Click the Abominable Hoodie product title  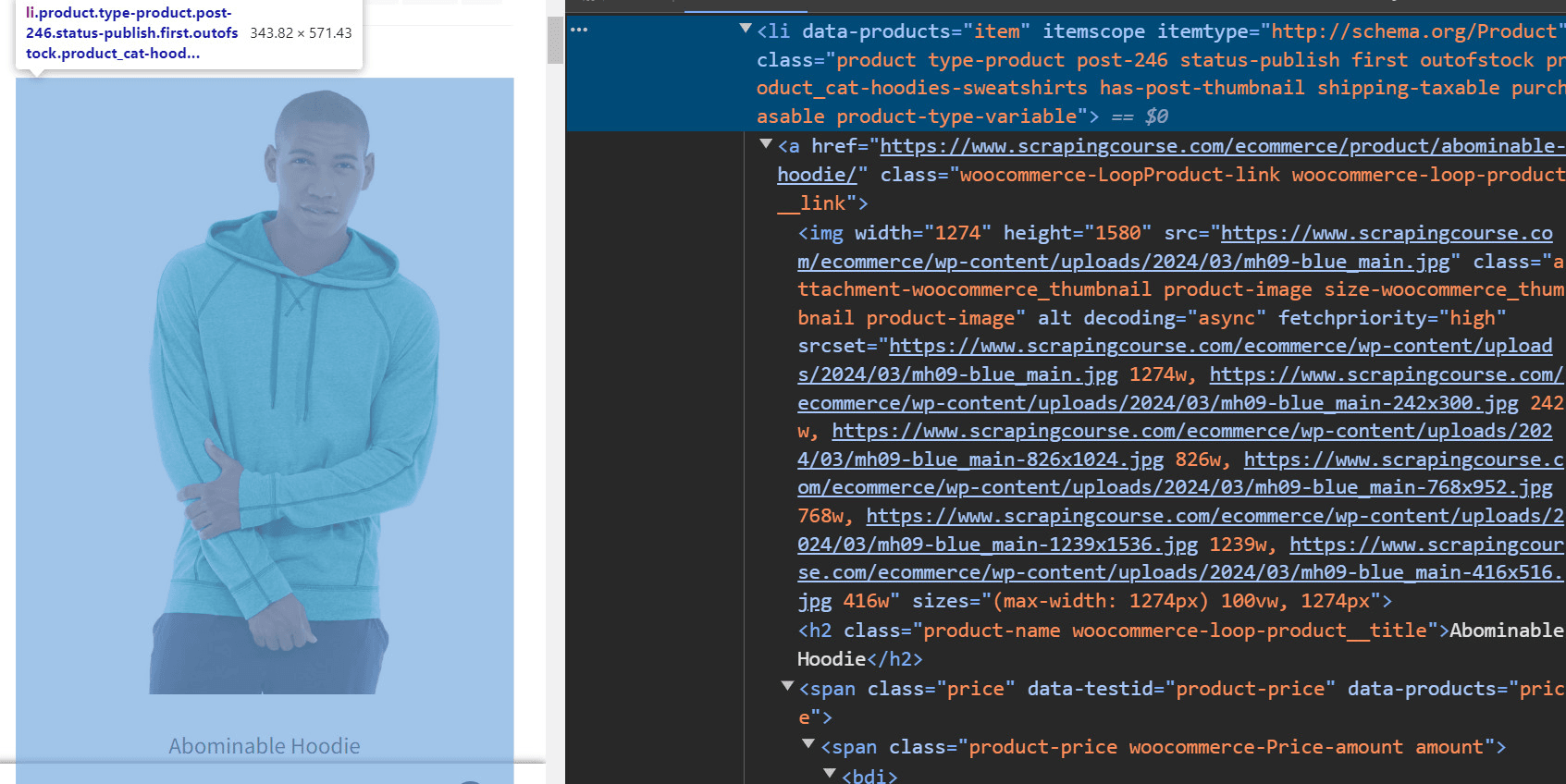pyautogui.click(x=265, y=746)
